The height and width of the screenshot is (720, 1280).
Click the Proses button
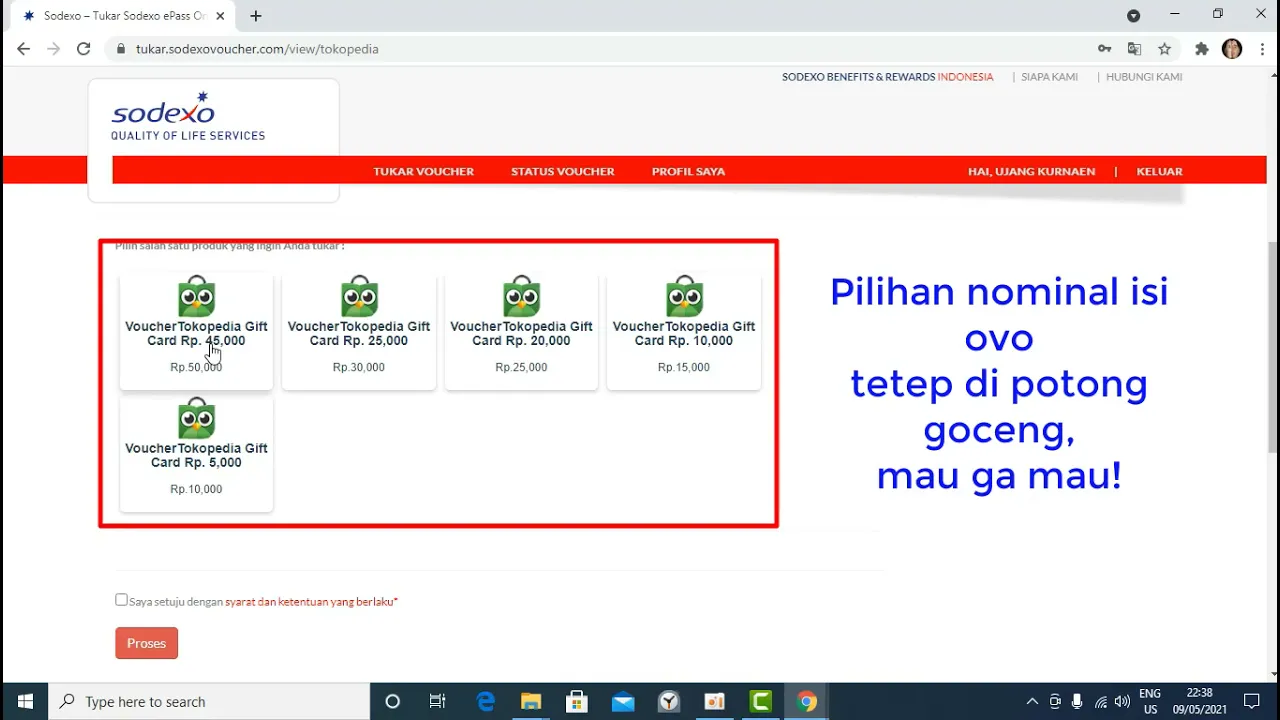click(146, 643)
